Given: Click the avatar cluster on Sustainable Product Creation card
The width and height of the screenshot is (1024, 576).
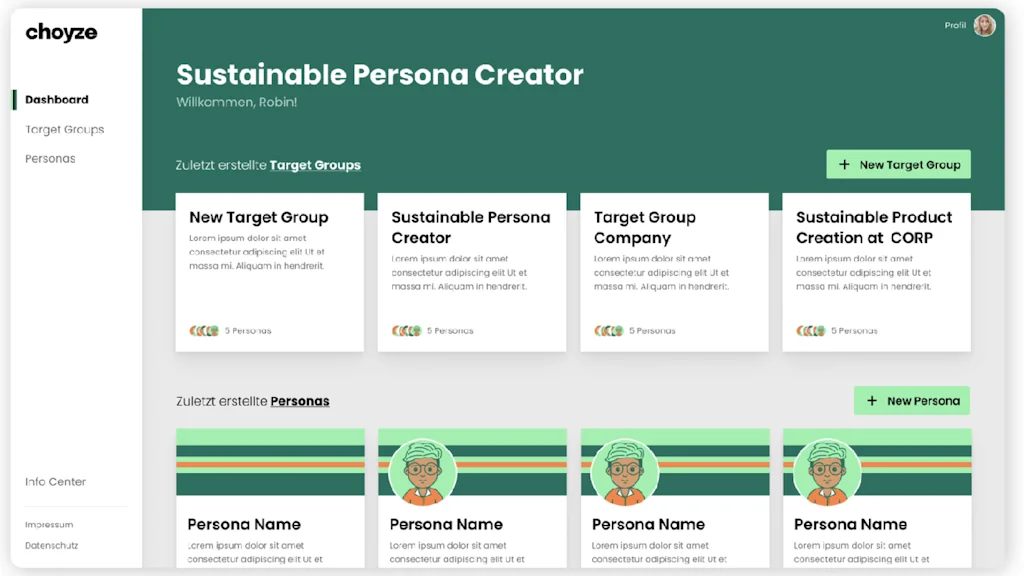Looking at the screenshot, I should point(810,330).
